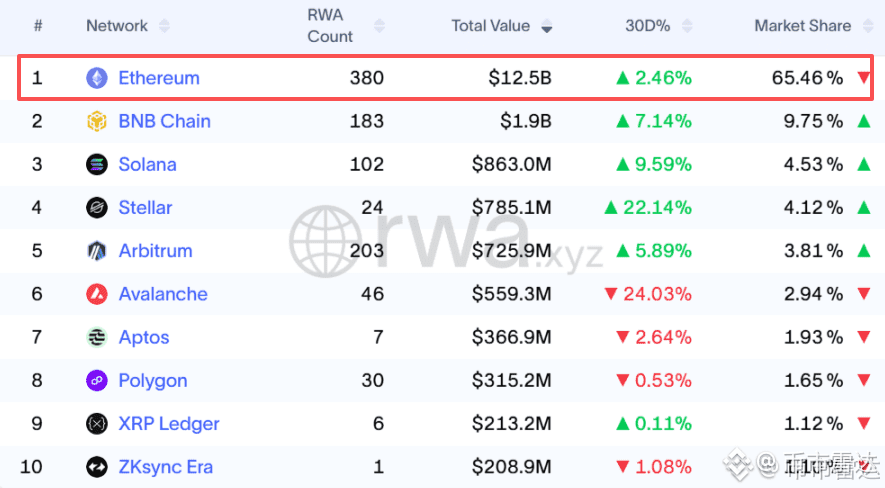This screenshot has height=488, width=885.
Task: Click the ZKsync Era logo icon
Action: [x=97, y=467]
